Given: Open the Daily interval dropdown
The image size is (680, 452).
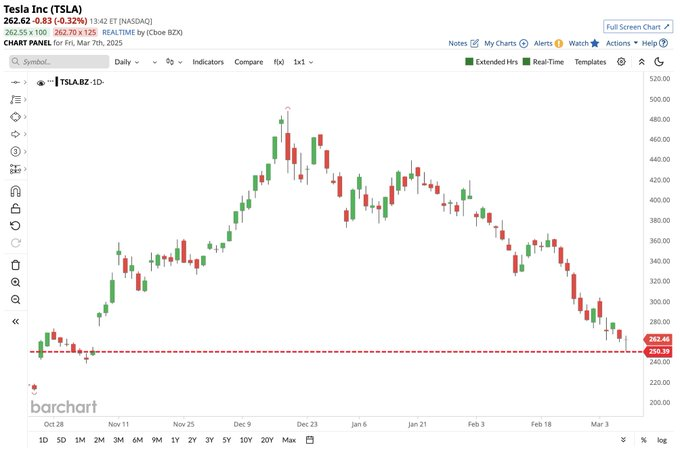Looking at the screenshot, I should pos(127,62).
